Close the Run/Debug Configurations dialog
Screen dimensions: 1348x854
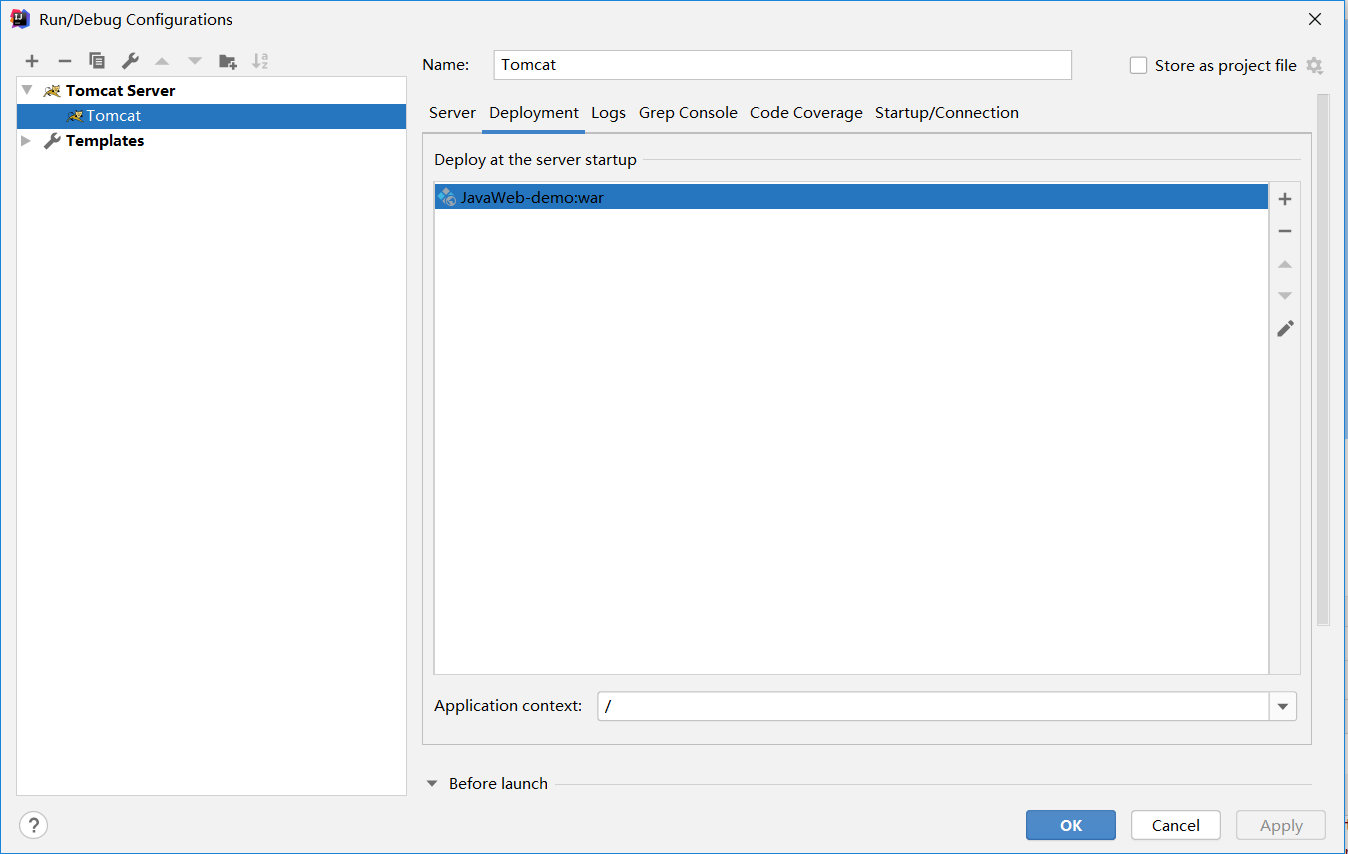tap(1315, 19)
